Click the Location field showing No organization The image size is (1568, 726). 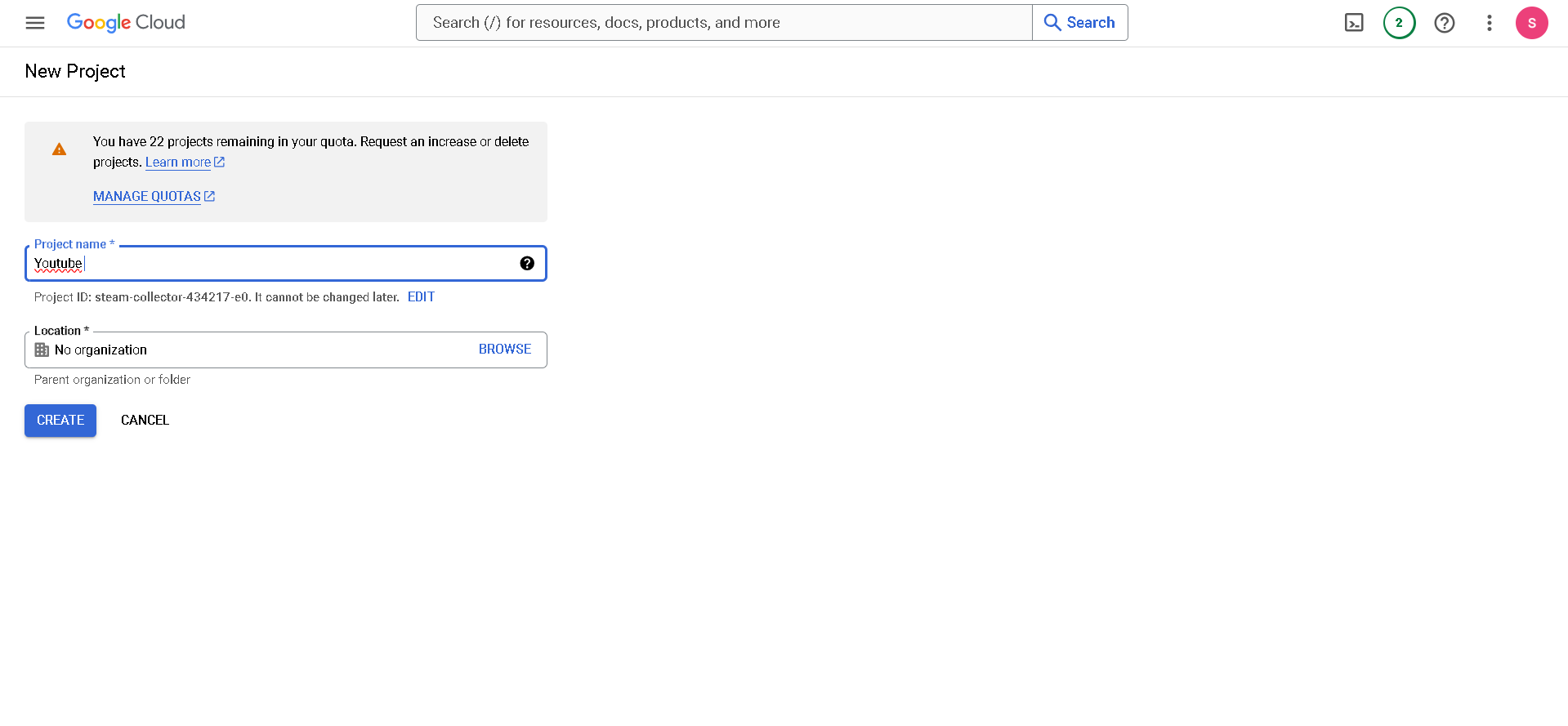pos(245,350)
